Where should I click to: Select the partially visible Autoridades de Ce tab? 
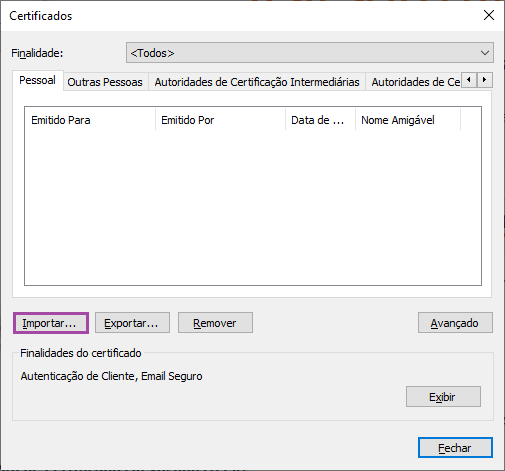tap(413, 82)
